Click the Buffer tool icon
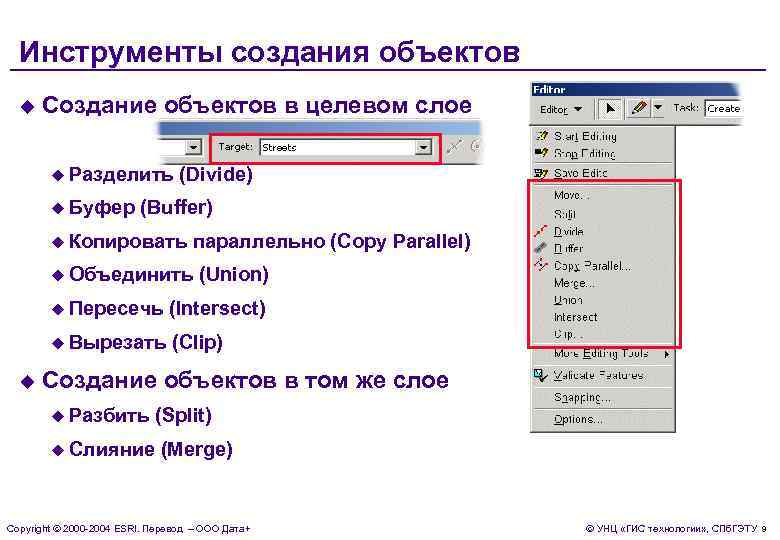780x540 pixels. (541, 248)
